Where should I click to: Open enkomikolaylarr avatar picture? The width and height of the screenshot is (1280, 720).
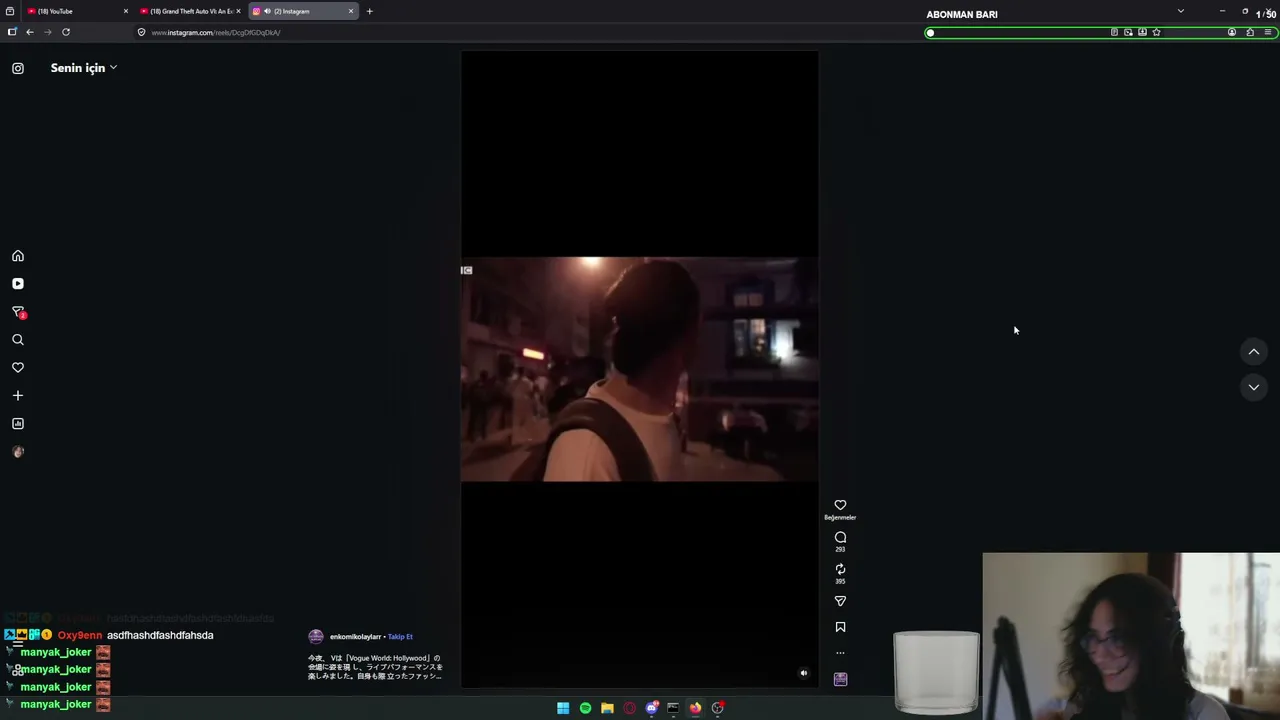(x=316, y=636)
